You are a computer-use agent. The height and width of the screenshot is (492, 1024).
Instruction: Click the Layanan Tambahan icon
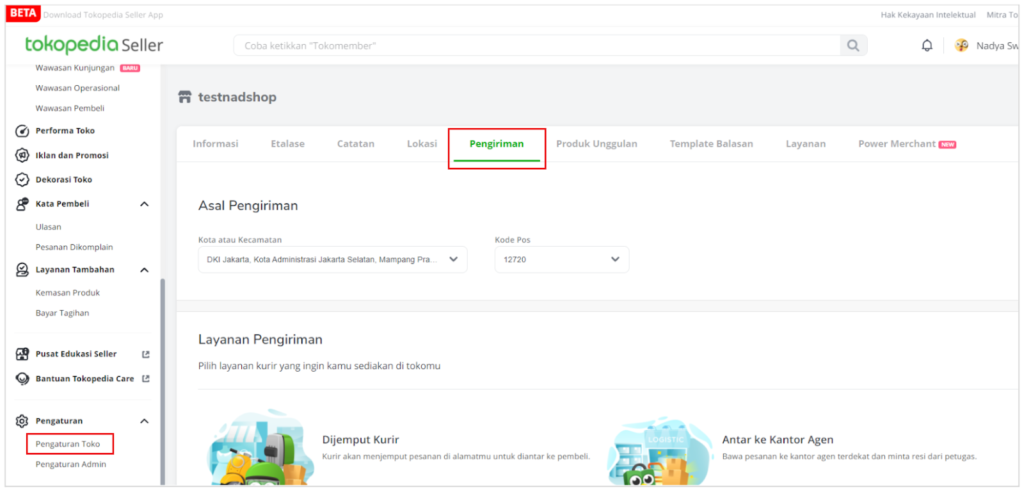[22, 269]
